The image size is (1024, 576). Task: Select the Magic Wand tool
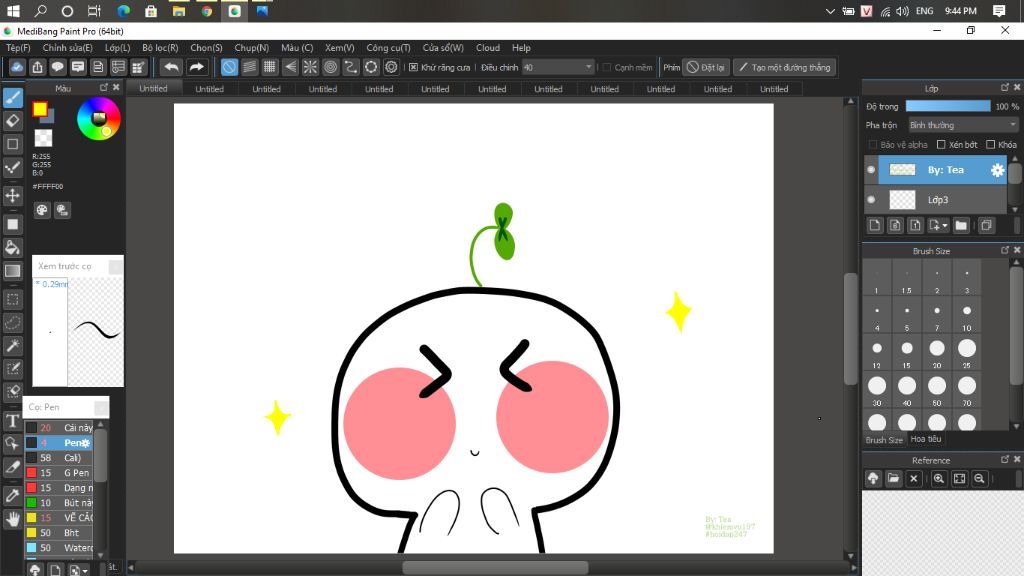tap(13, 345)
